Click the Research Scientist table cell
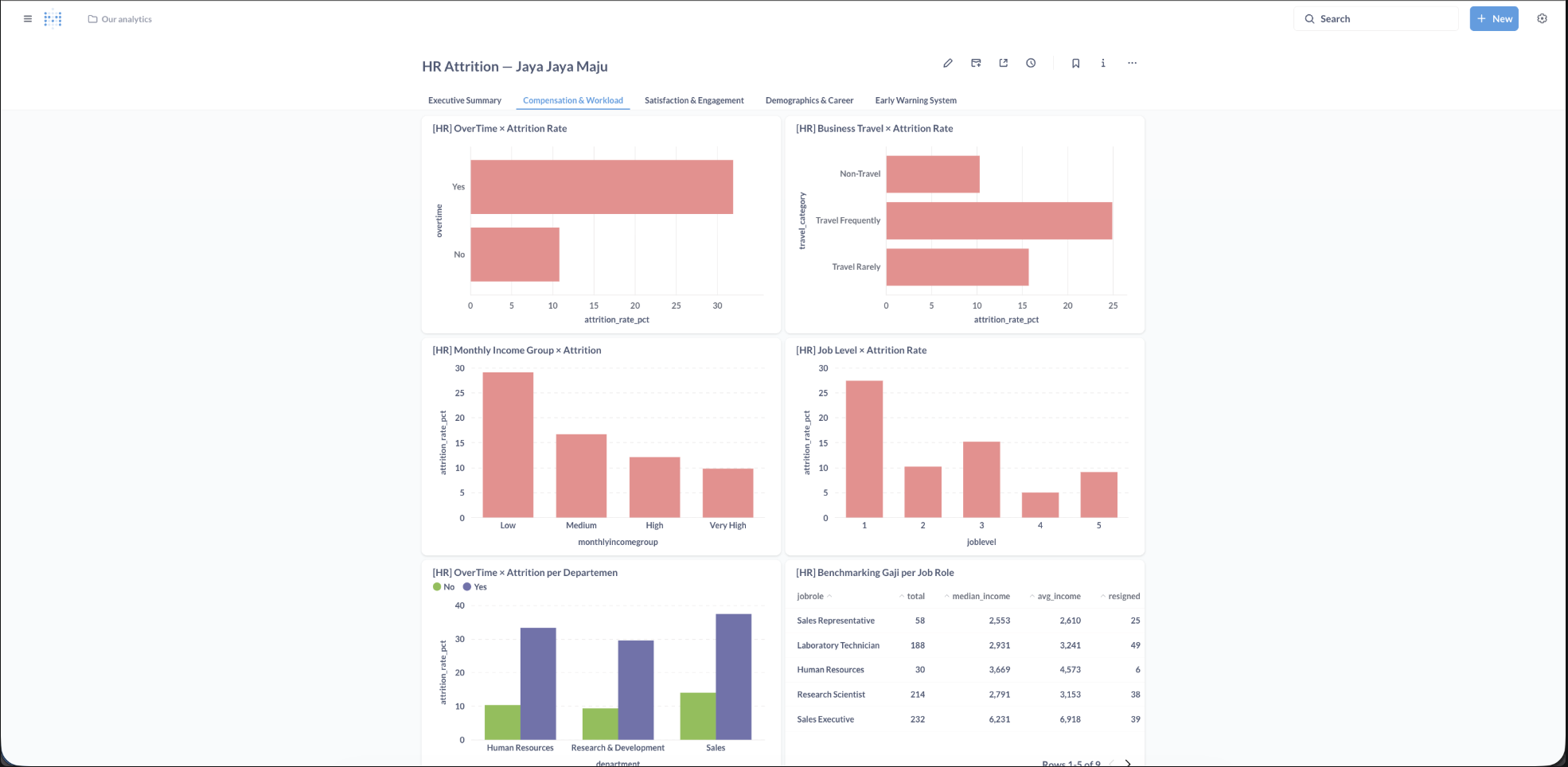 coord(831,695)
